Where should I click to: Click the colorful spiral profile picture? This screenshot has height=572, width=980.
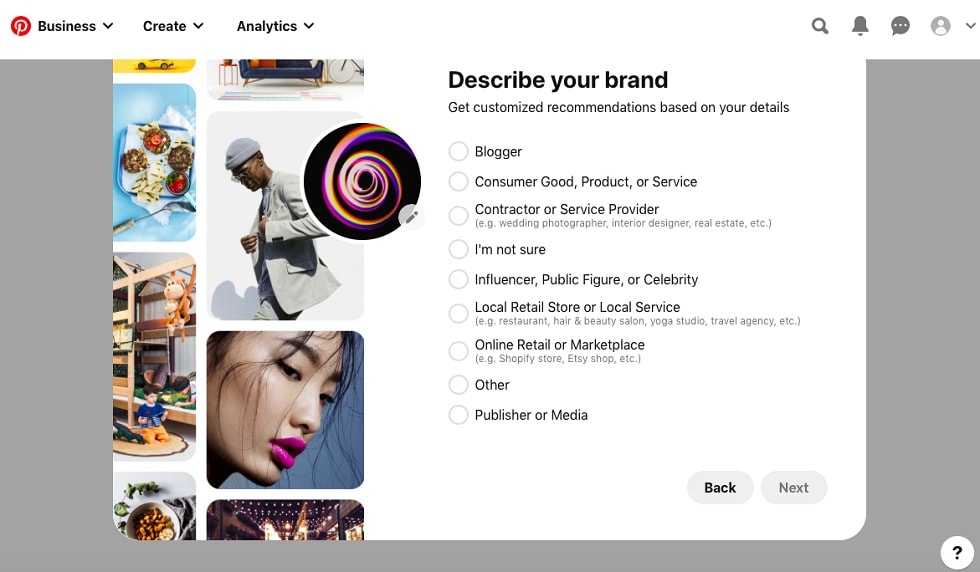[362, 181]
